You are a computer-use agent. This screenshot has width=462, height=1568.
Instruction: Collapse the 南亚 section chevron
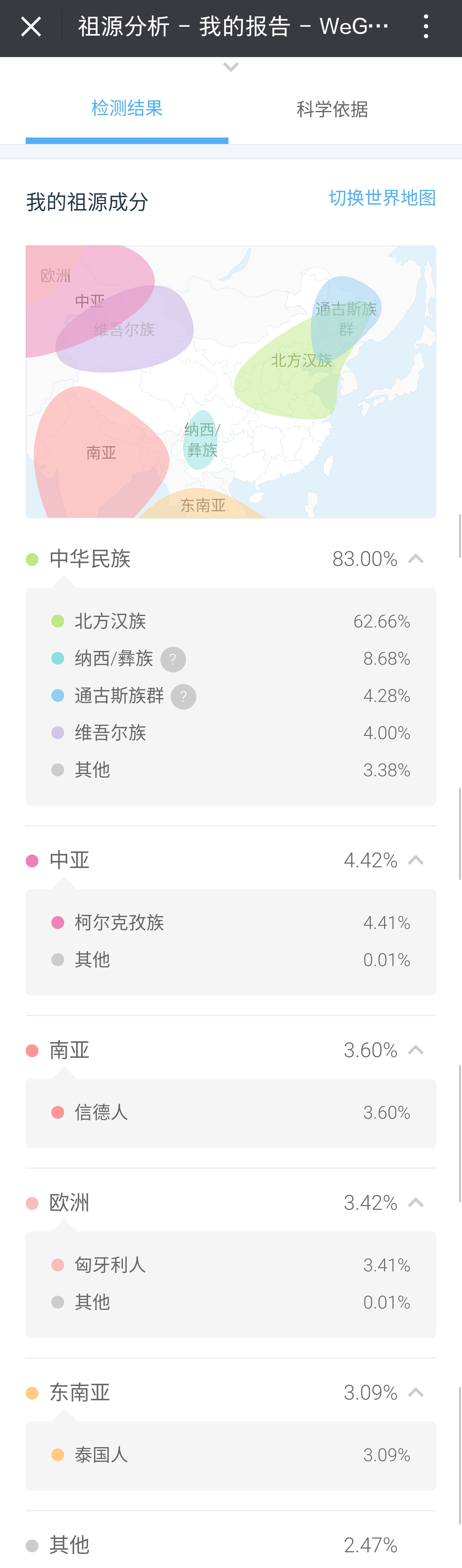[416, 1050]
